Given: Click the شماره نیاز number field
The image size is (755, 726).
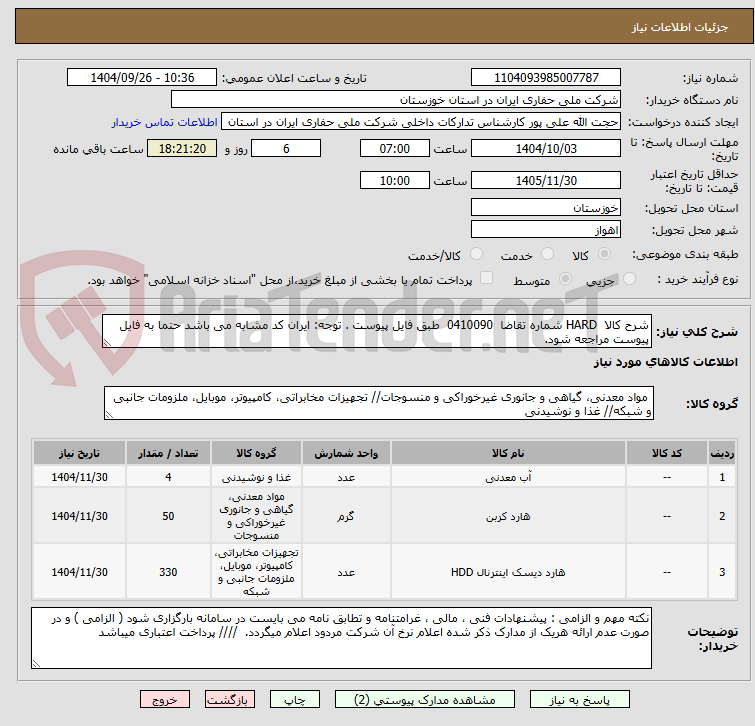Looking at the screenshot, I should pos(546,78).
